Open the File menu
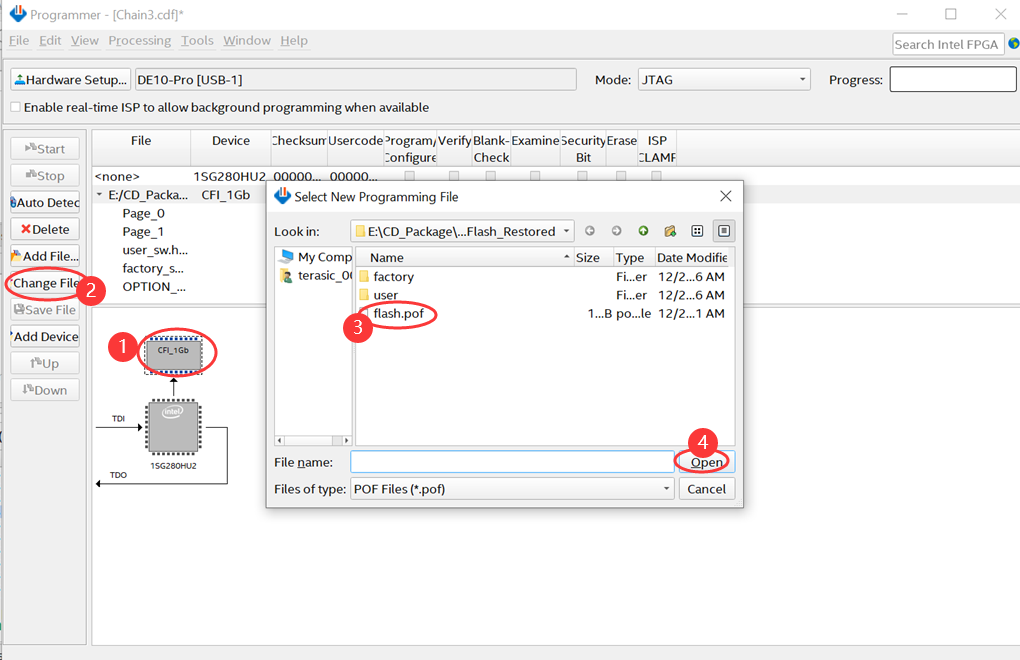Image resolution: width=1020 pixels, height=660 pixels. point(19,40)
